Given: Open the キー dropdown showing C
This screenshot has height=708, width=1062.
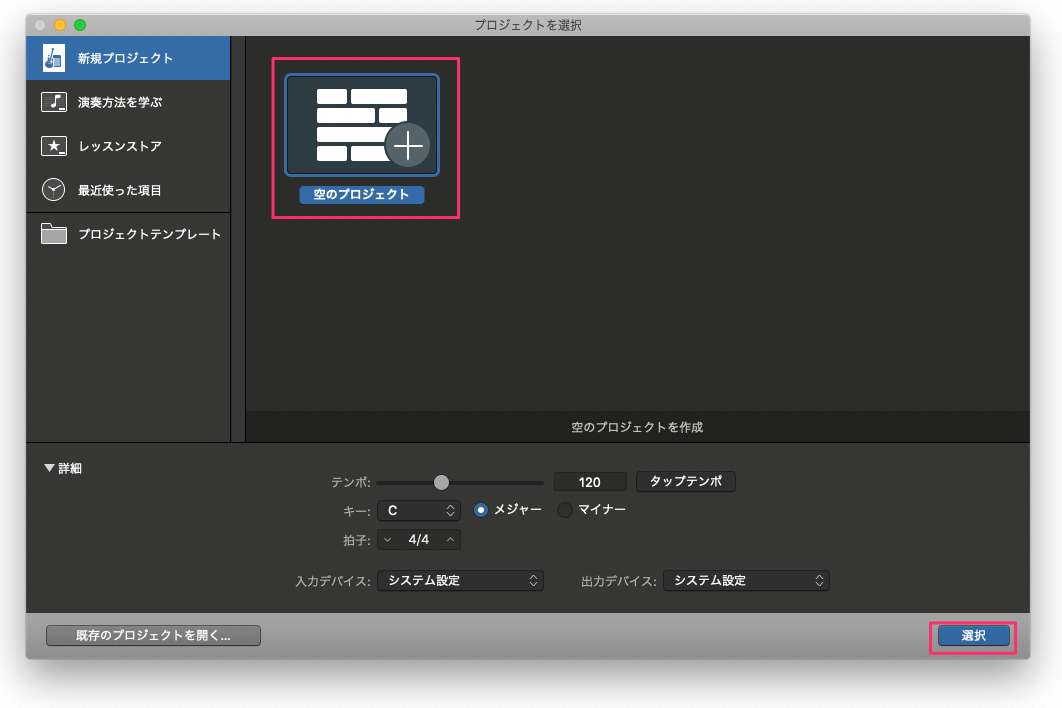Looking at the screenshot, I should [x=418, y=510].
